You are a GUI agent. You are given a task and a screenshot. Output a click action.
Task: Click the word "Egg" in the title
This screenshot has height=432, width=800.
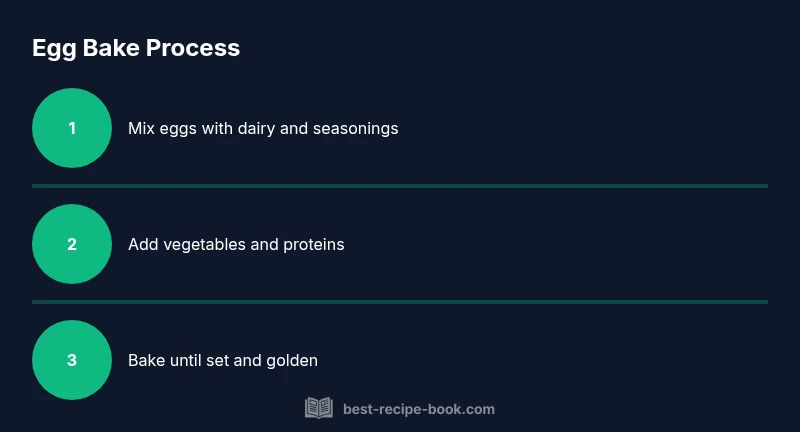tap(52, 47)
